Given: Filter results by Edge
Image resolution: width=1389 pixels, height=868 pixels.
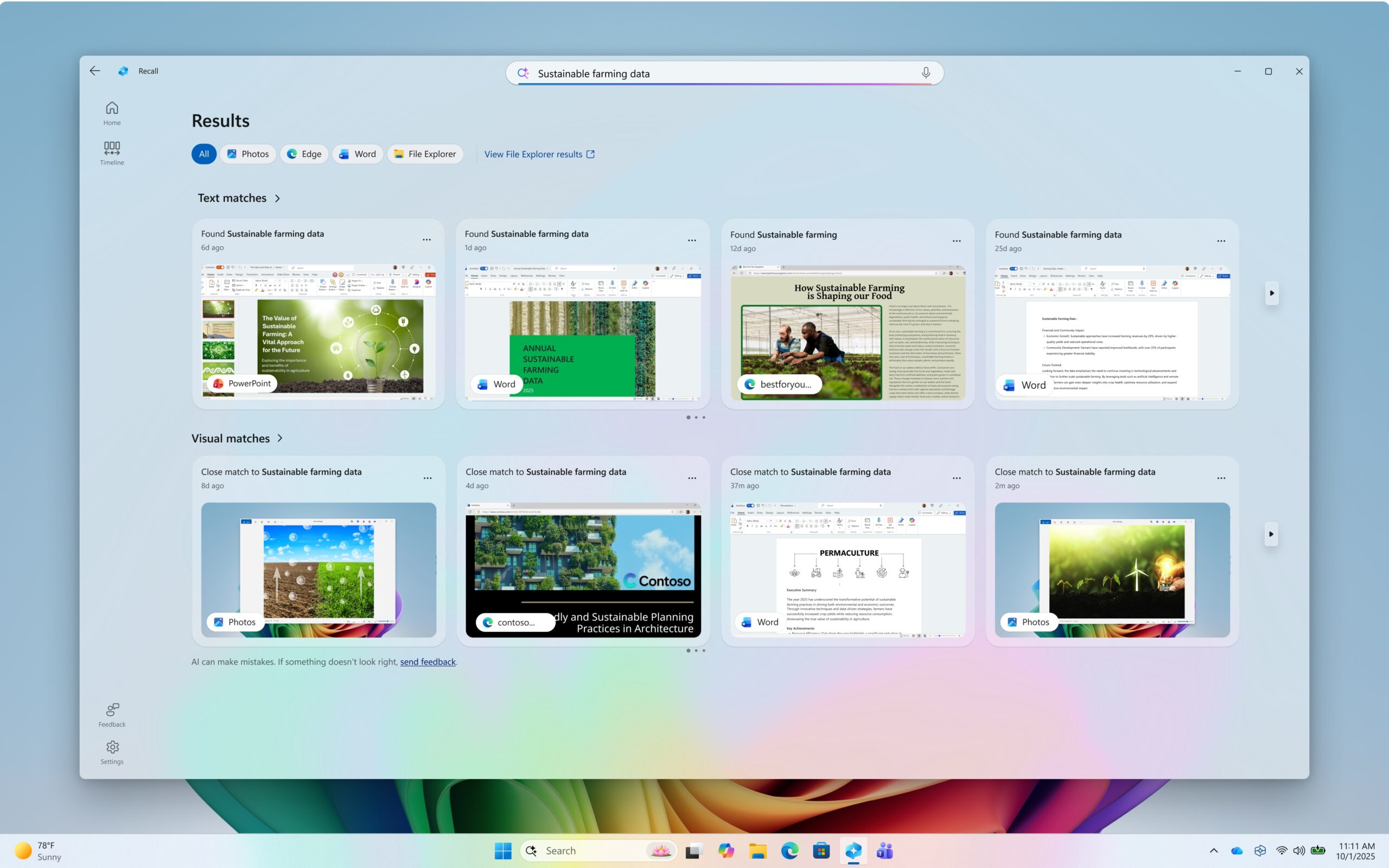Looking at the screenshot, I should point(304,154).
